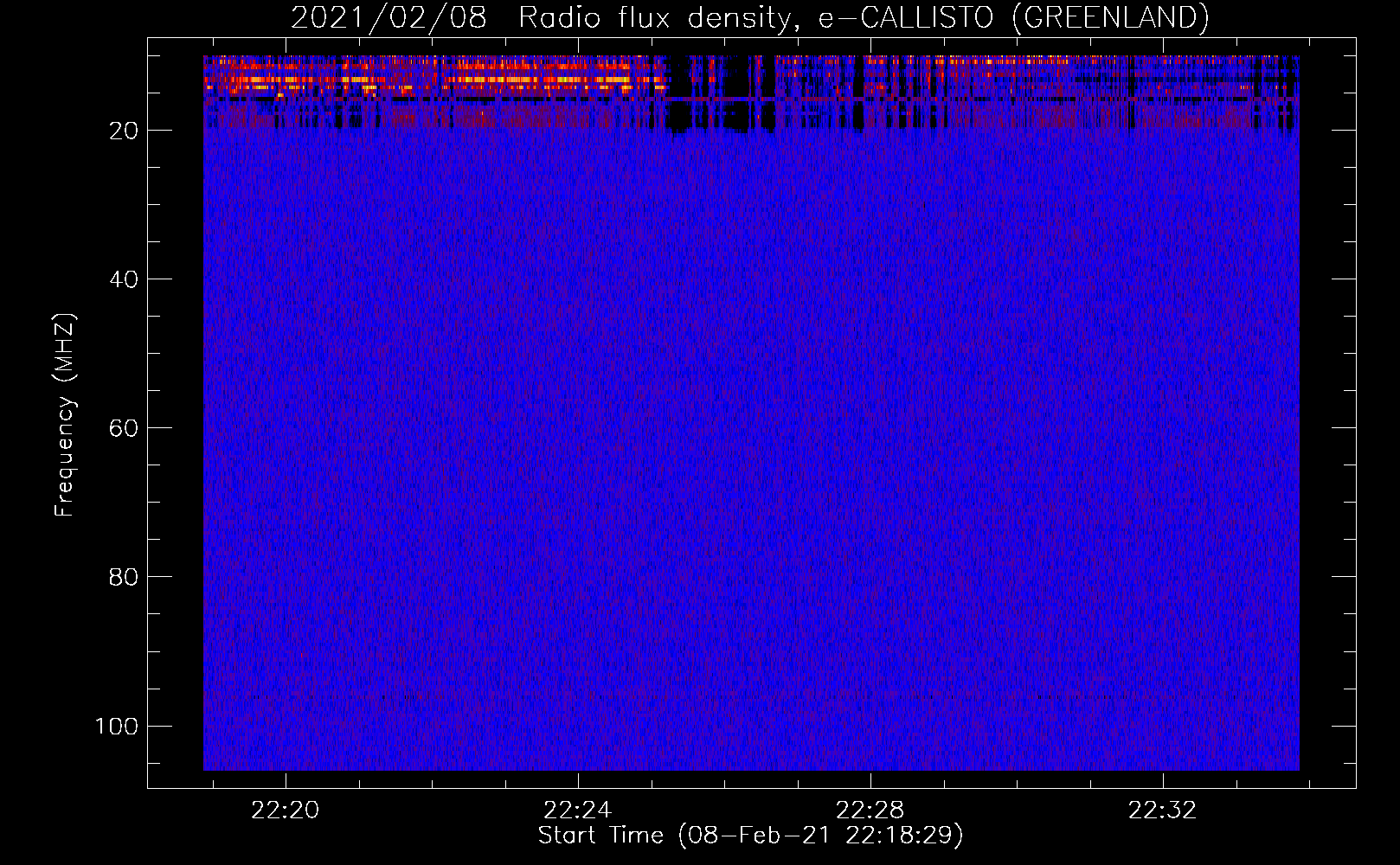Click the plot title '2021/02/08 Radio flux density'
The width and height of the screenshot is (1400, 865).
tap(749, 18)
